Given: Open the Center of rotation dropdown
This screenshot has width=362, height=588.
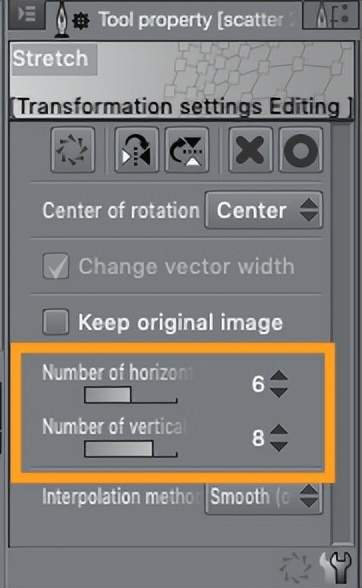Looking at the screenshot, I should point(264,210).
